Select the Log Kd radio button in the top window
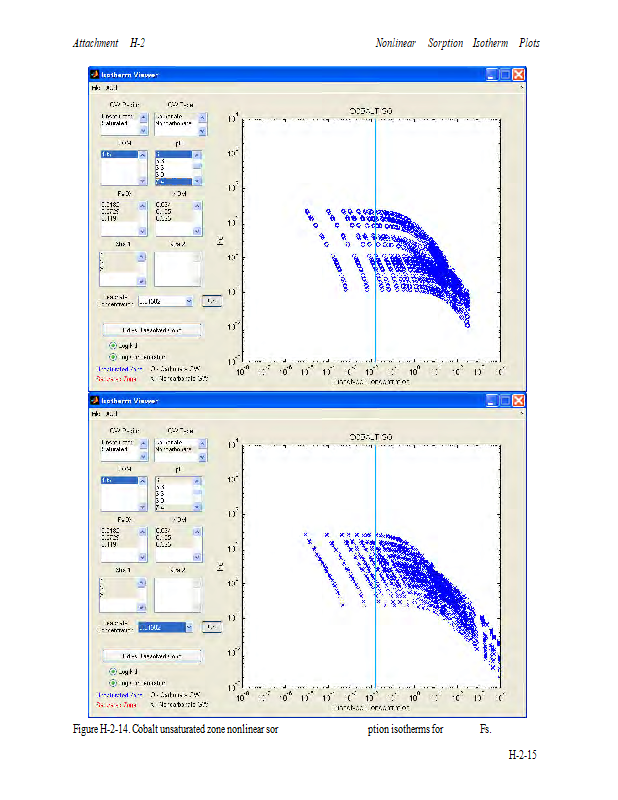This screenshot has height=800, width=618. click(x=113, y=345)
